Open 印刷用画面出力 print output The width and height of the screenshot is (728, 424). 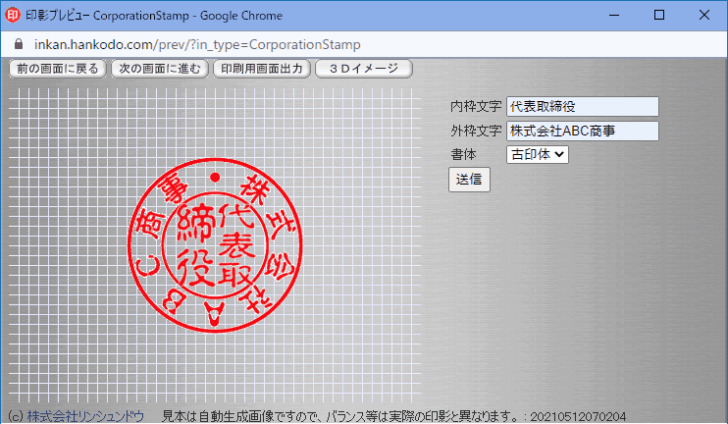(x=261, y=69)
